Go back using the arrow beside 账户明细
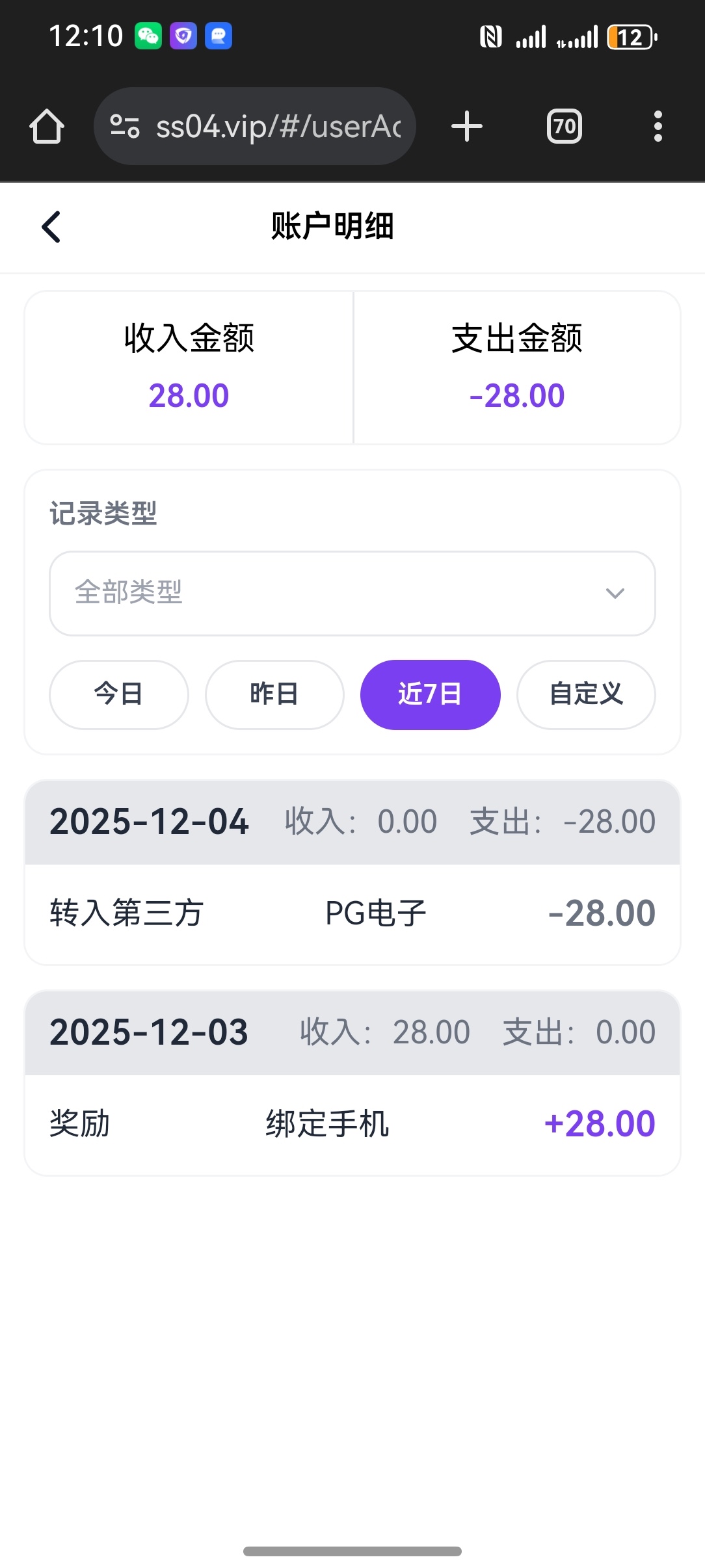 [51, 227]
